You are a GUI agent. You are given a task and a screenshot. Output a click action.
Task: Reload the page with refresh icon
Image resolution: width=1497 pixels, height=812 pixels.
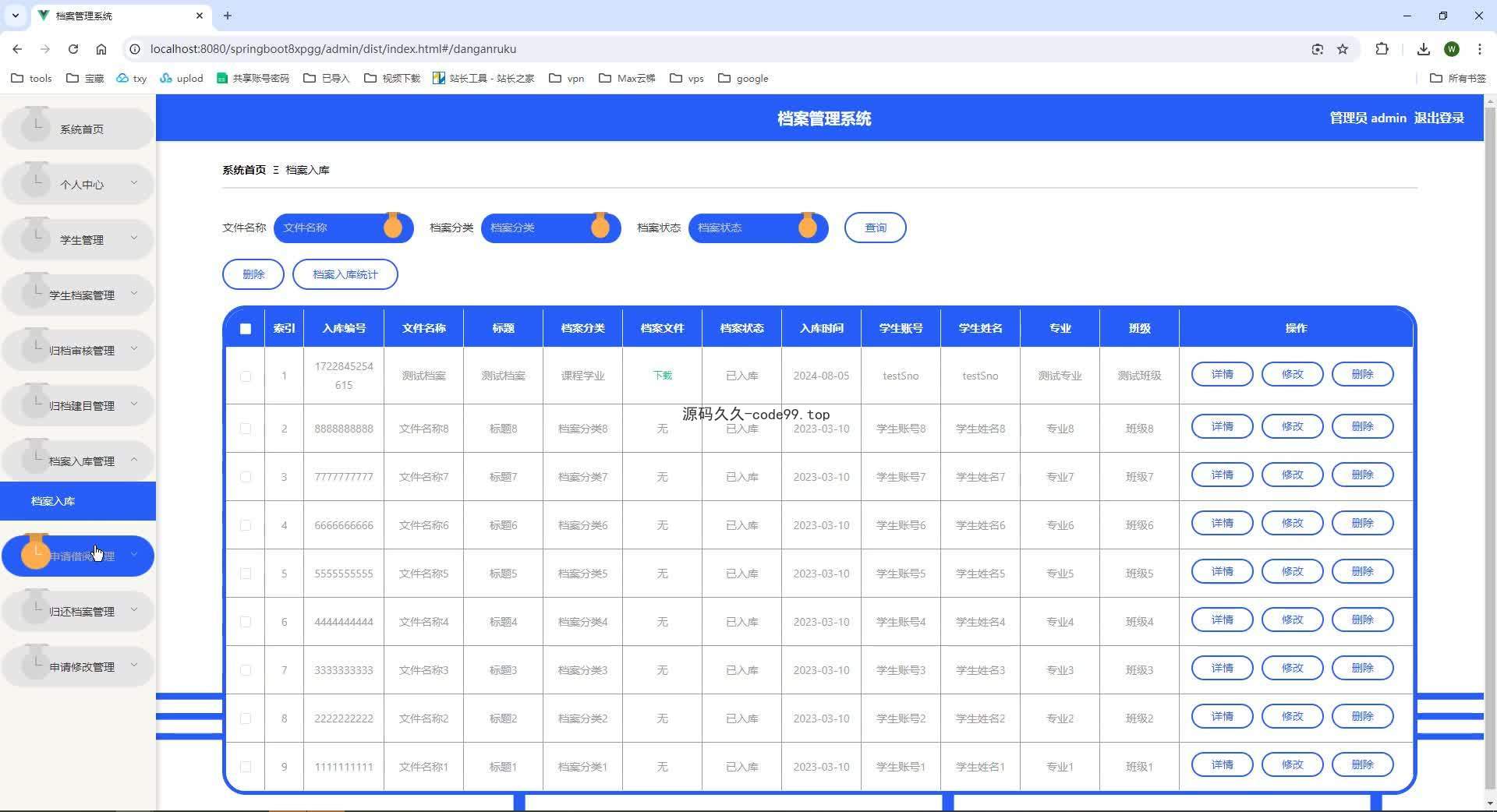73,48
